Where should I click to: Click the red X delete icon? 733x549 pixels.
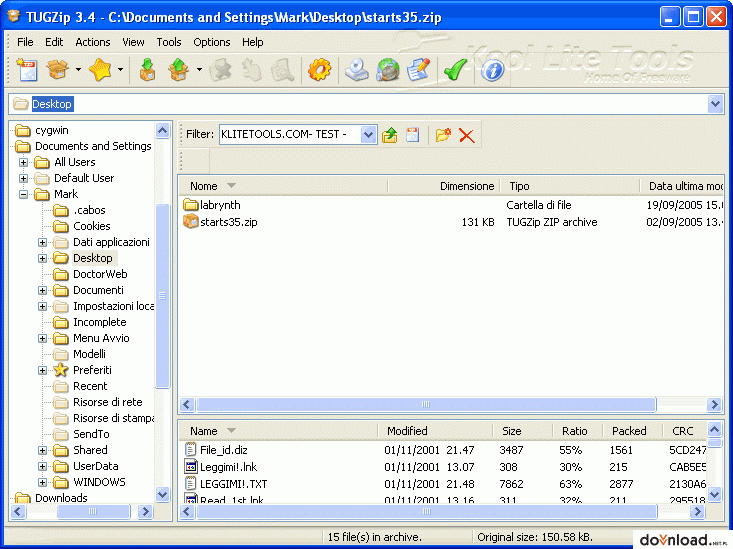467,136
